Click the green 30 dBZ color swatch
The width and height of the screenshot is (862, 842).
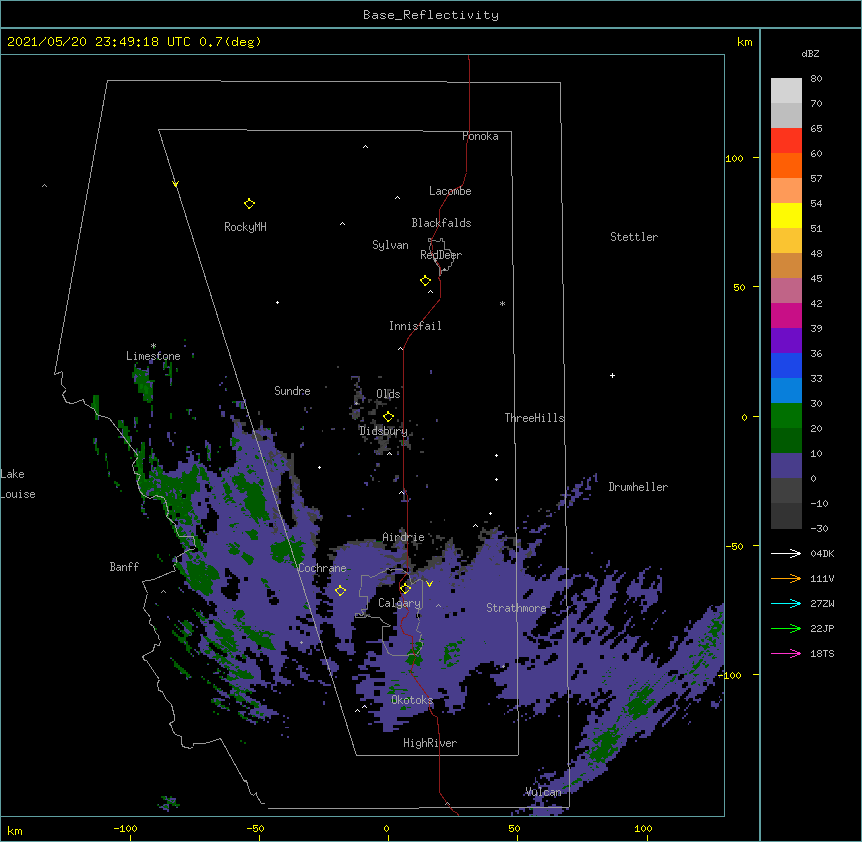[786, 416]
